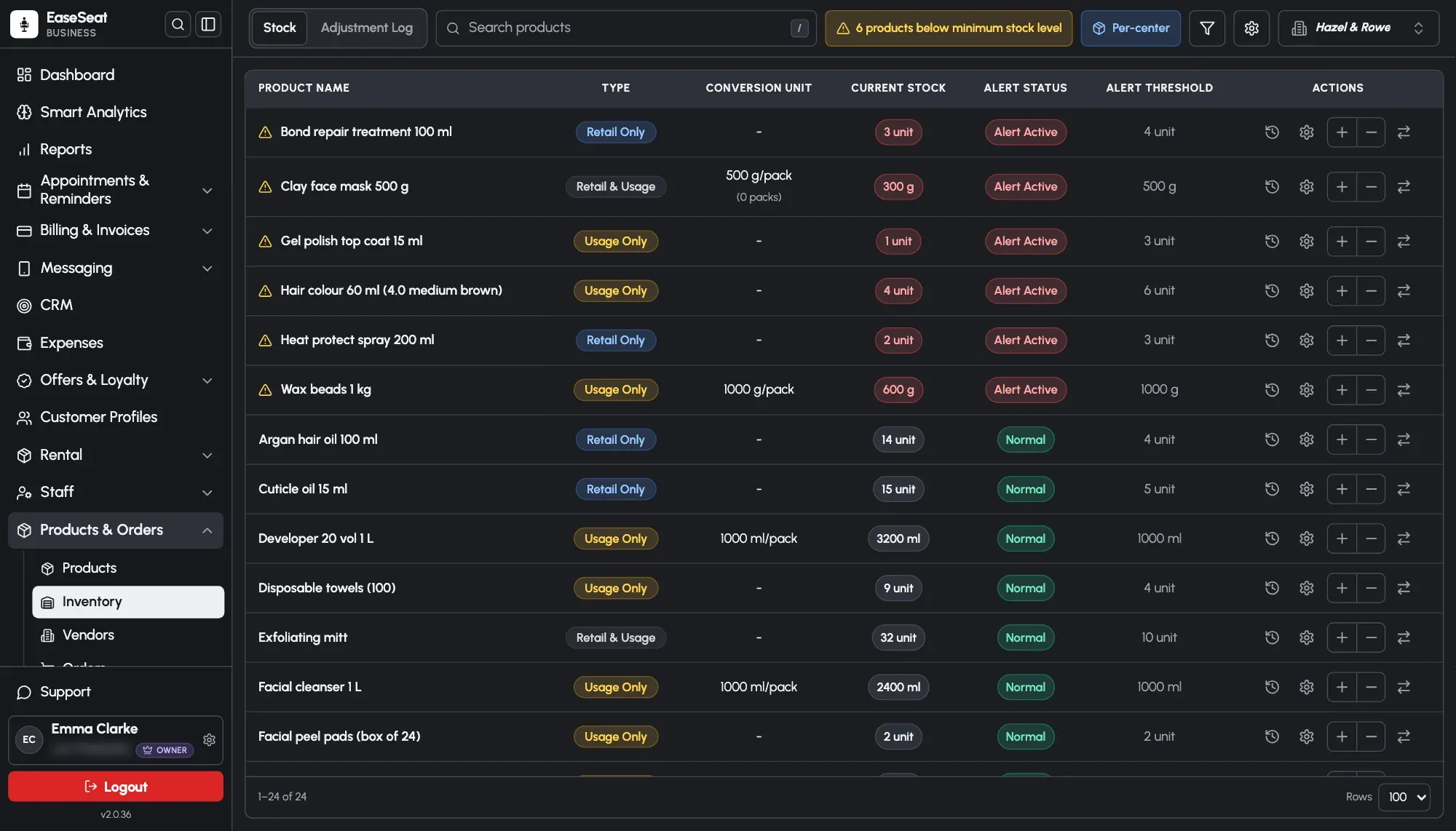Viewport: 1456px width, 831px height.
Task: Focus the Search products field
Action: point(626,28)
